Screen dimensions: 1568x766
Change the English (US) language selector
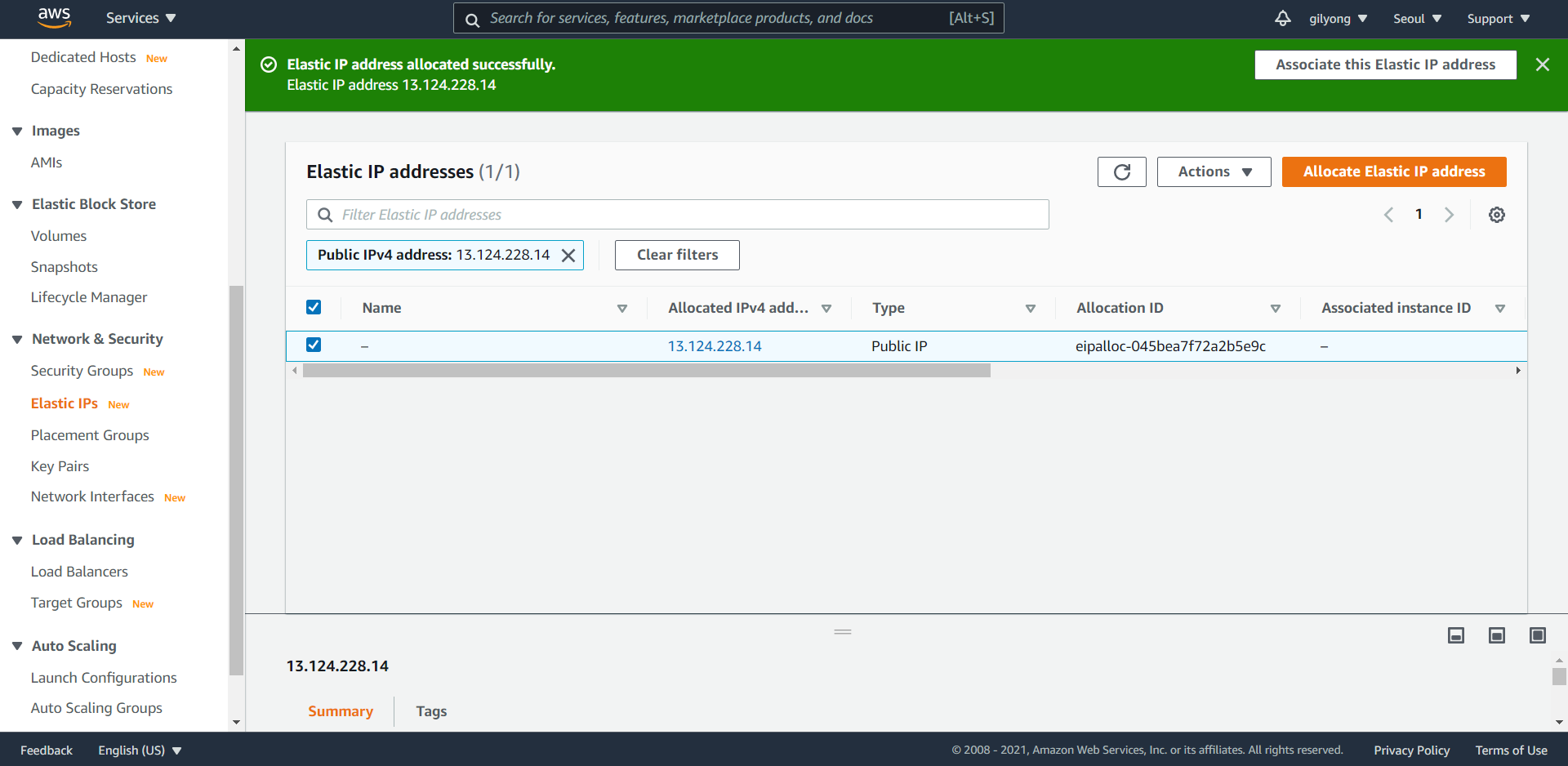pos(140,750)
